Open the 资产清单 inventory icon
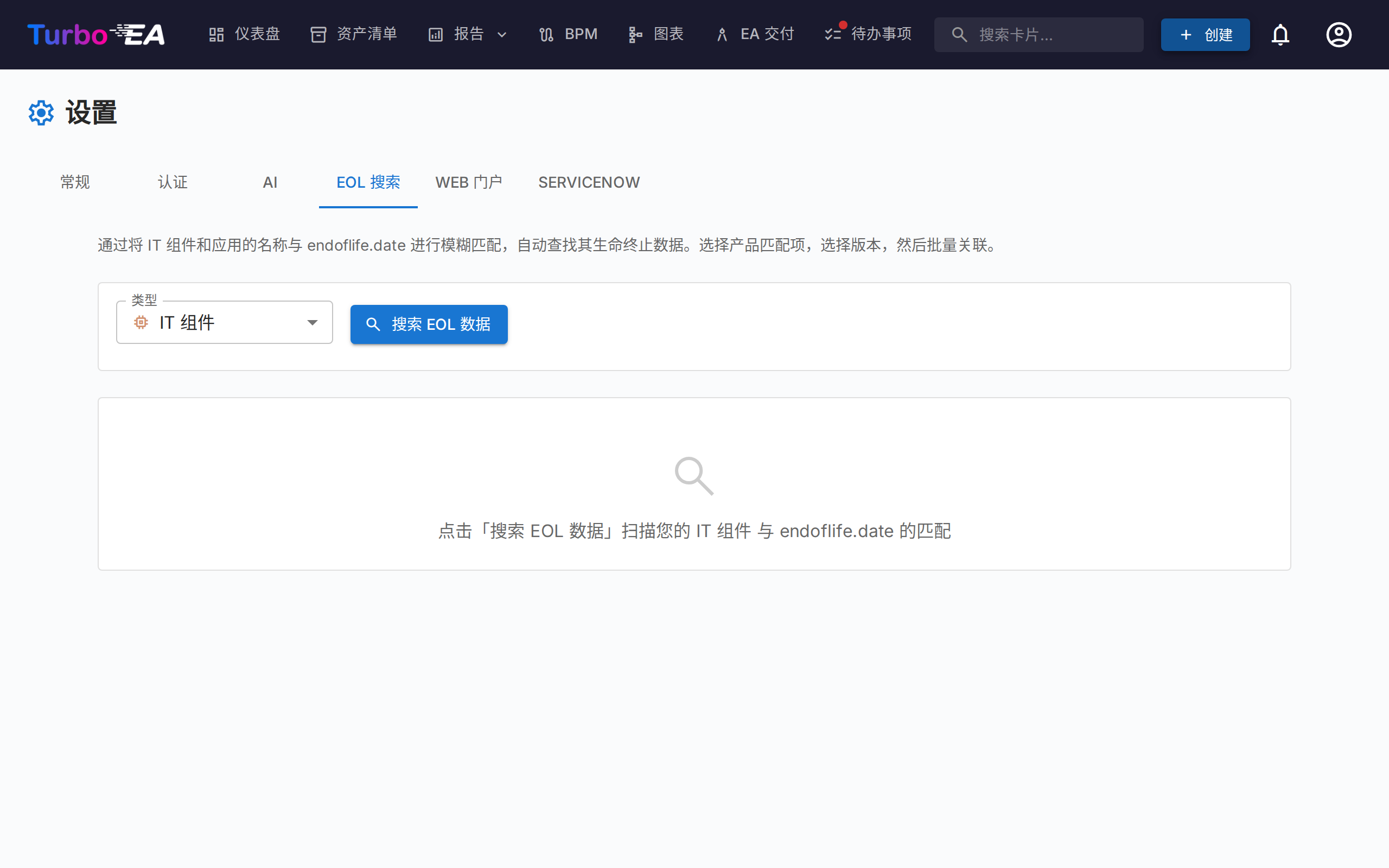 tap(318, 34)
